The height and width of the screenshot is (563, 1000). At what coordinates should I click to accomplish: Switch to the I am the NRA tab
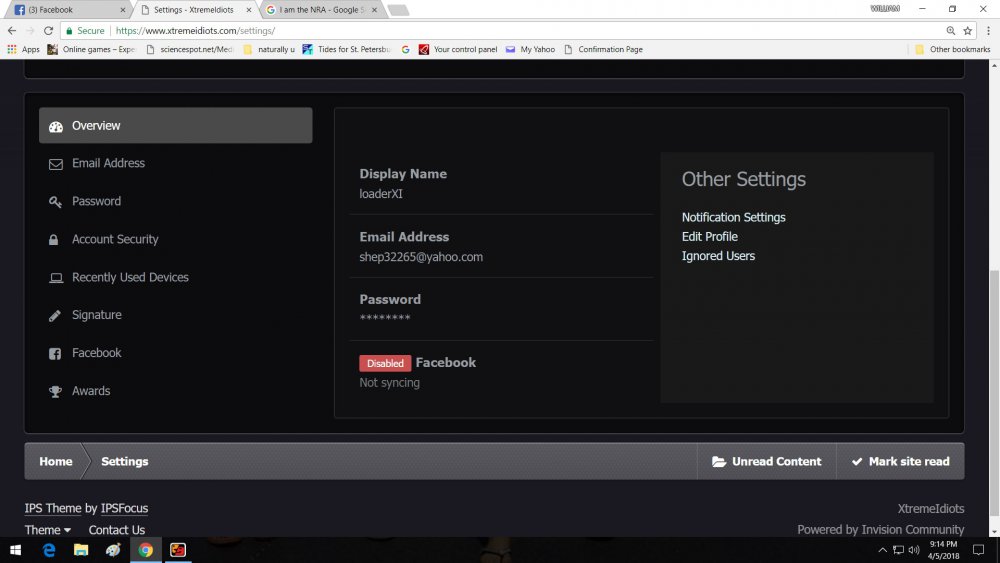click(x=322, y=10)
